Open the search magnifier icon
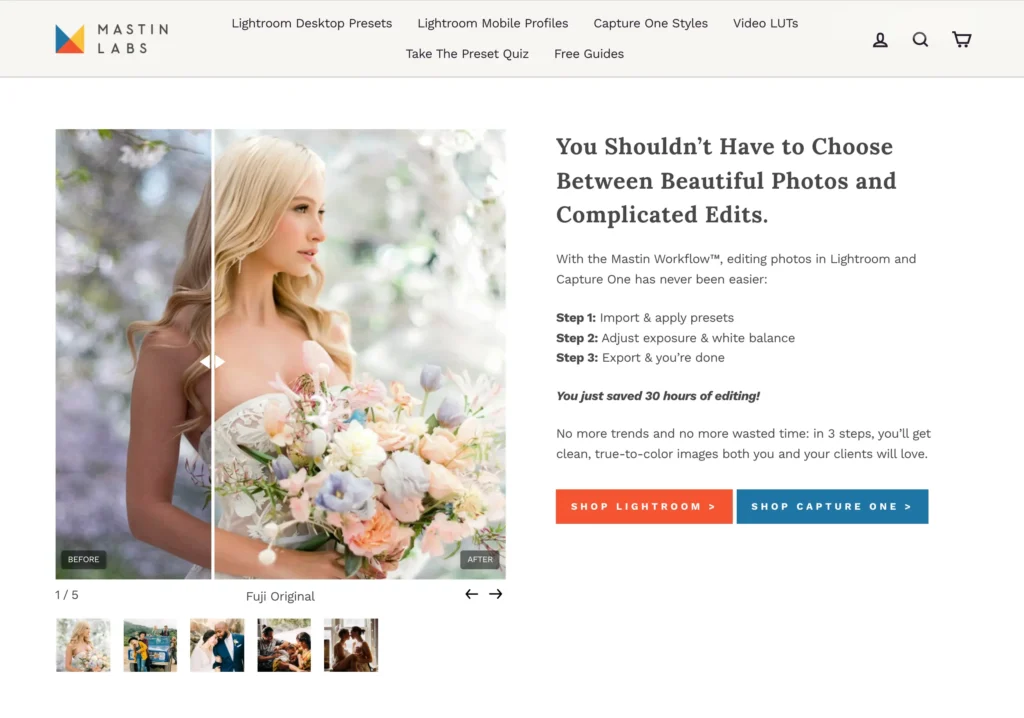This screenshot has width=1024, height=718. point(920,40)
